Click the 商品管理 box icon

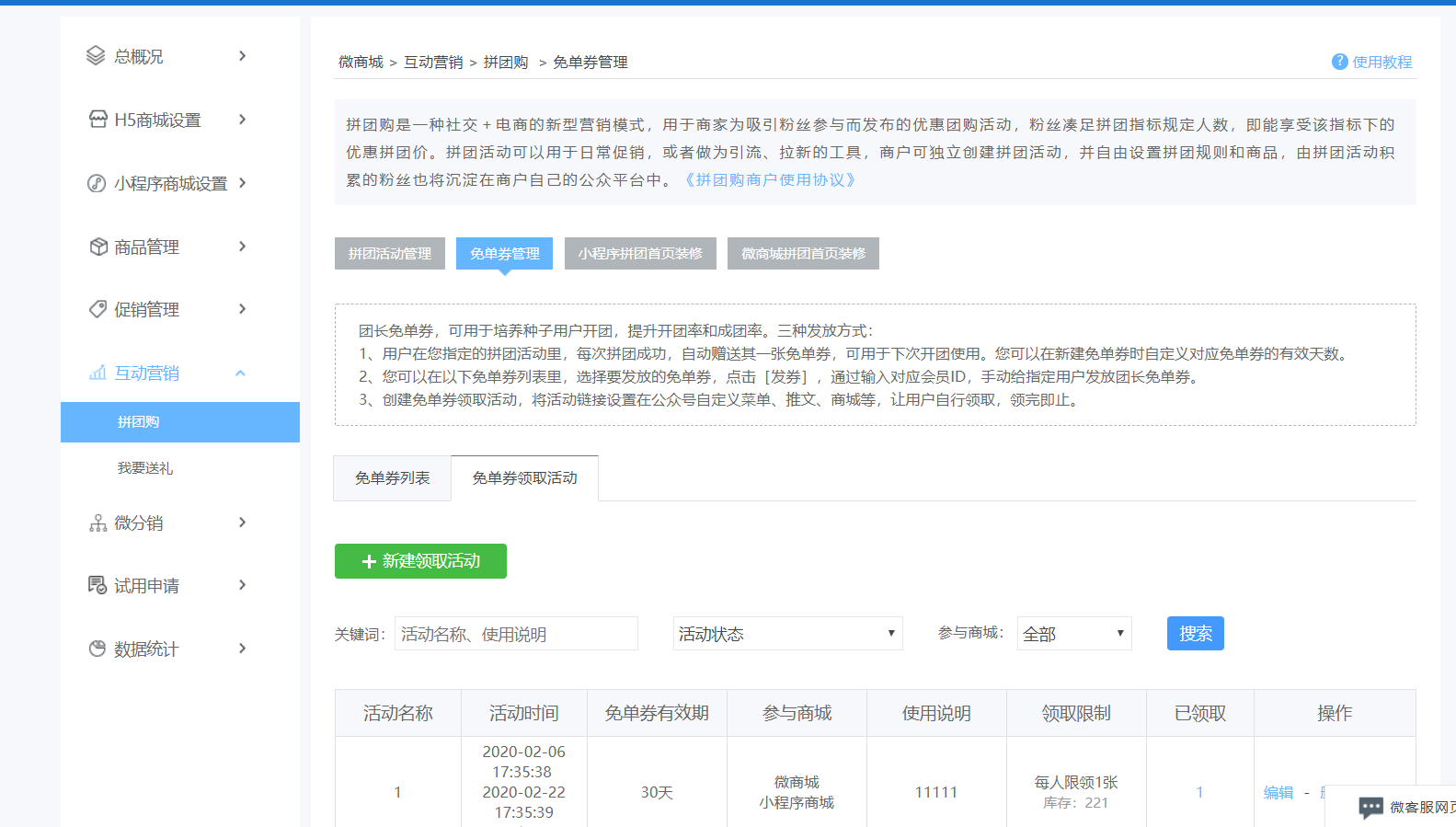coord(98,247)
